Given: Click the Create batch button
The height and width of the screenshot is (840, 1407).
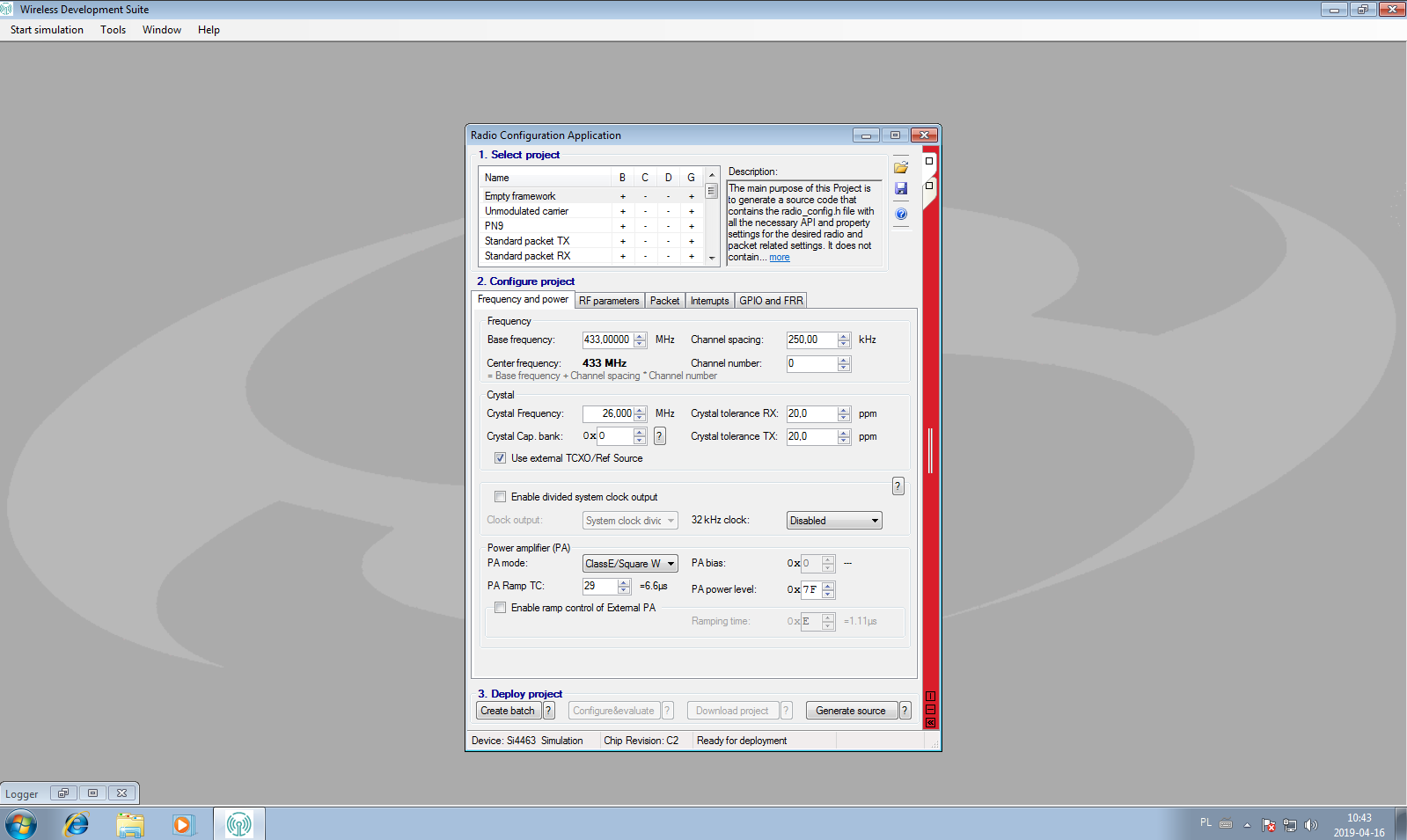Looking at the screenshot, I should pyautogui.click(x=508, y=711).
